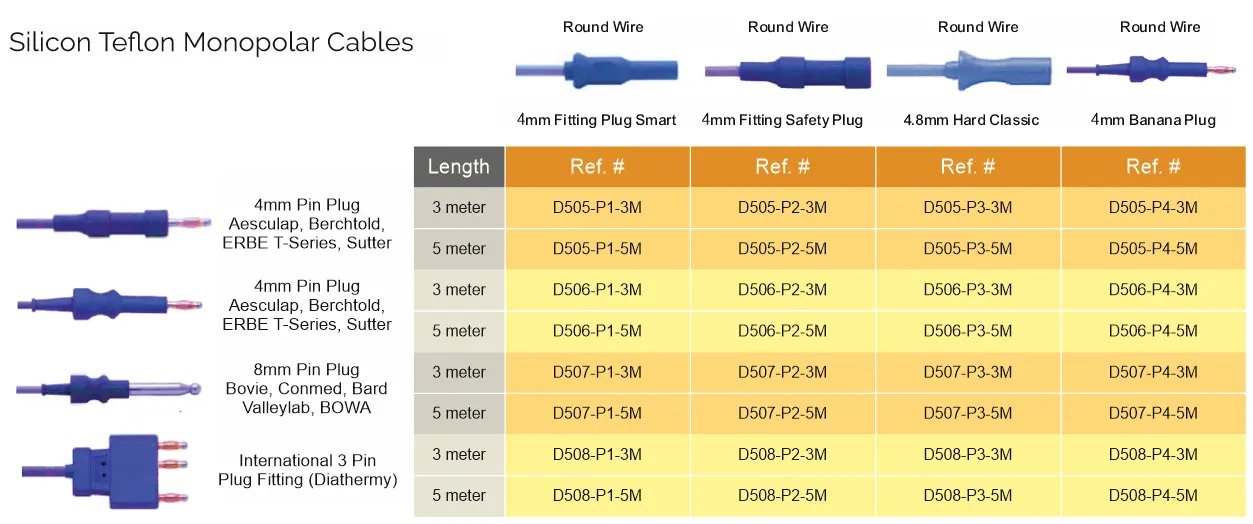1253x524 pixels.
Task: Select reference number D505-P1-3M
Action: pyautogui.click(x=597, y=208)
